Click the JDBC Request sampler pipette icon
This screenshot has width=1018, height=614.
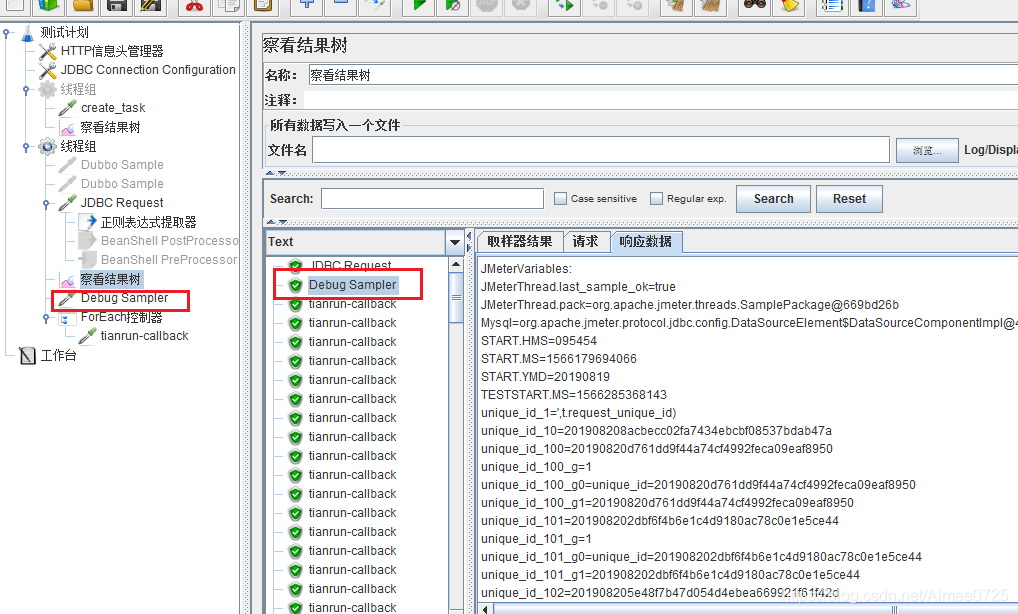(68, 203)
